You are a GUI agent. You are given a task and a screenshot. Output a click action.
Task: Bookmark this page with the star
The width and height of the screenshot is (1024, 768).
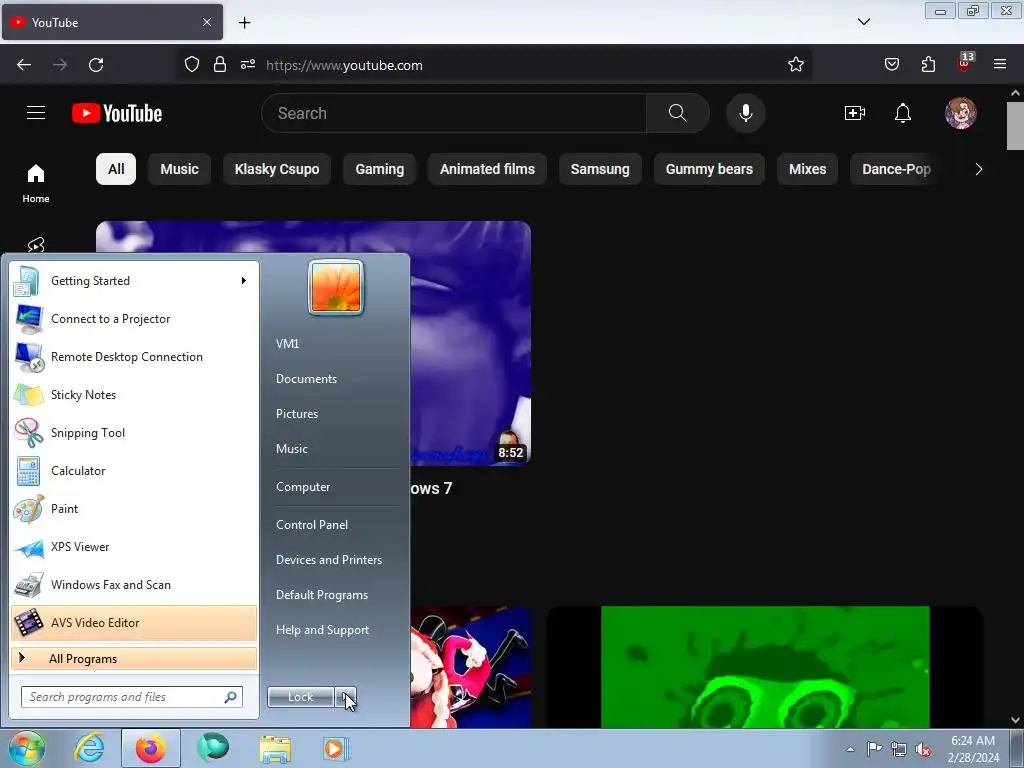pos(795,64)
